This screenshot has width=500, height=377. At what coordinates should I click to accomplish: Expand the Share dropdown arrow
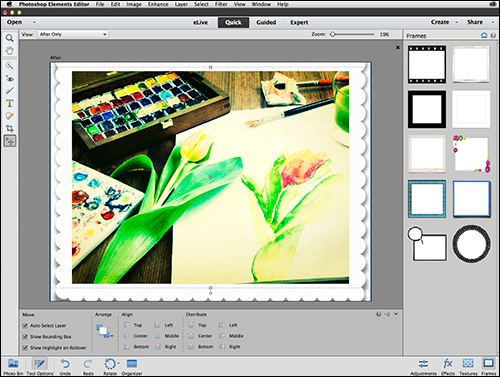pyautogui.click(x=493, y=22)
